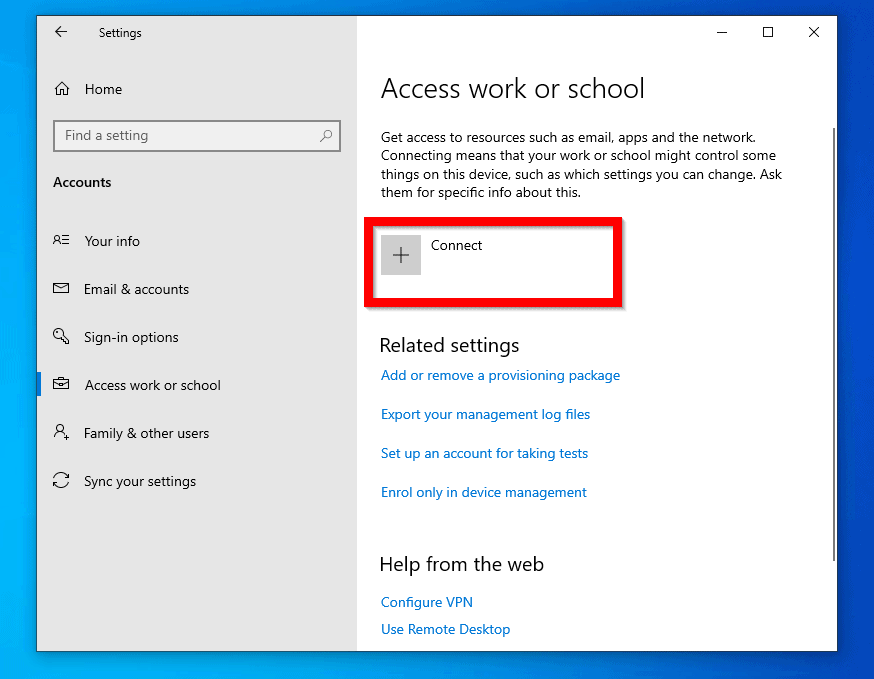The image size is (874, 679).
Task: Open the Use Remote Desktop help article
Action: (x=445, y=629)
